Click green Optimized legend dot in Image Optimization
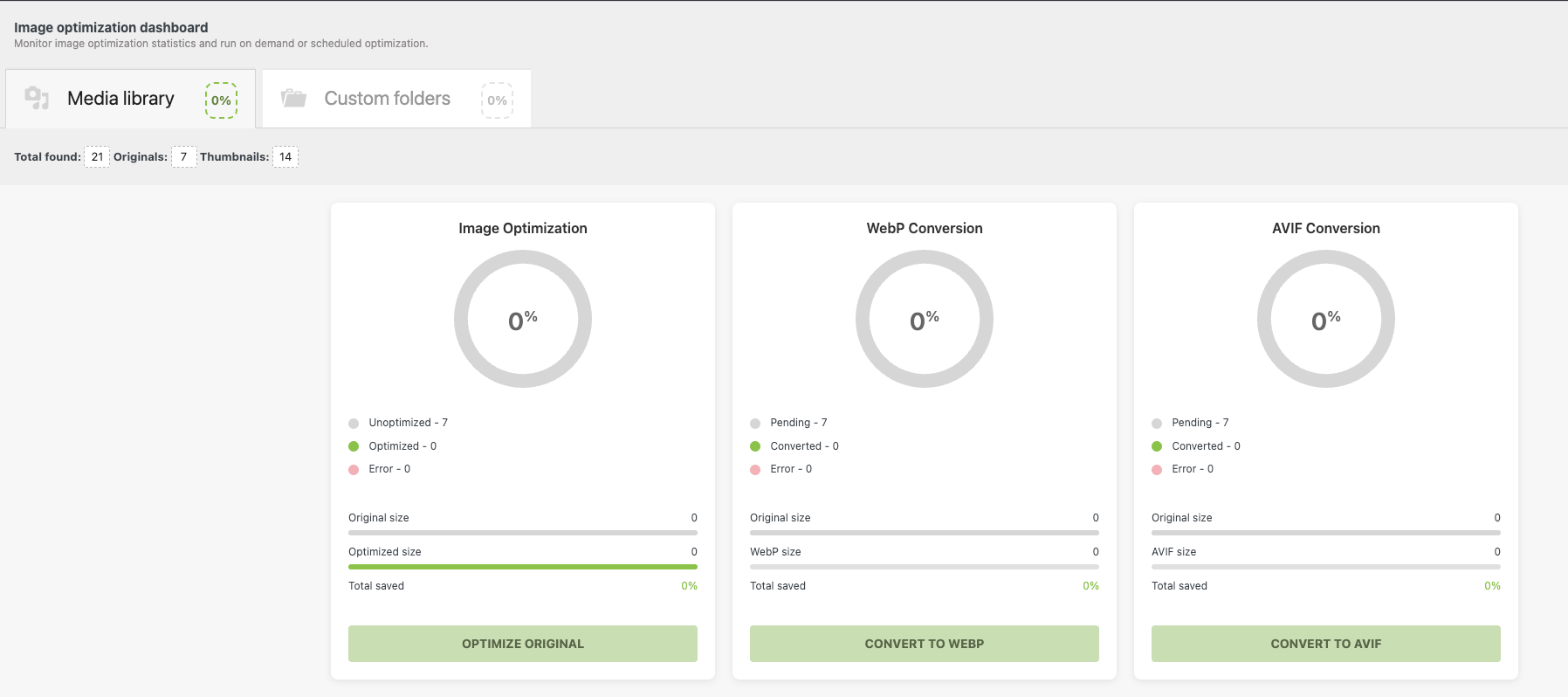The image size is (1568, 697). click(x=354, y=446)
